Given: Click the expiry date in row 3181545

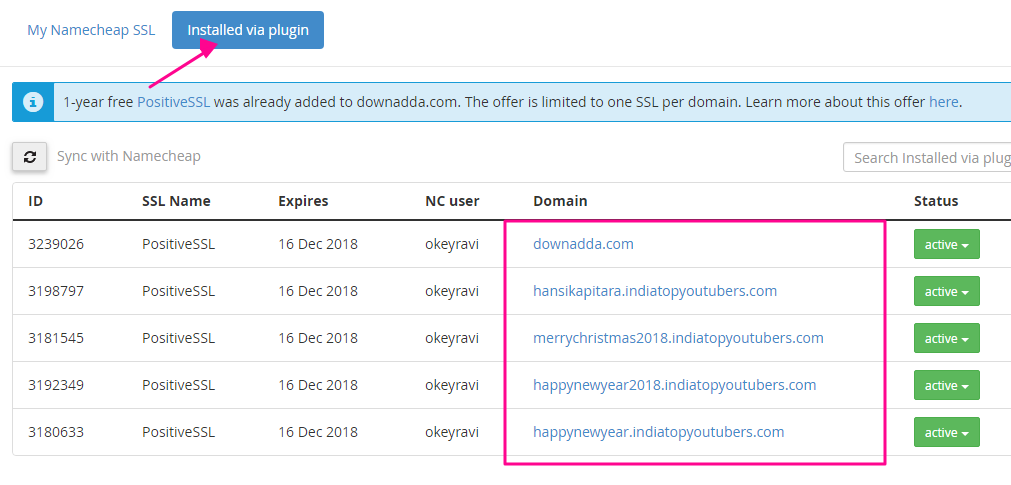Looking at the screenshot, I should click(x=318, y=338).
